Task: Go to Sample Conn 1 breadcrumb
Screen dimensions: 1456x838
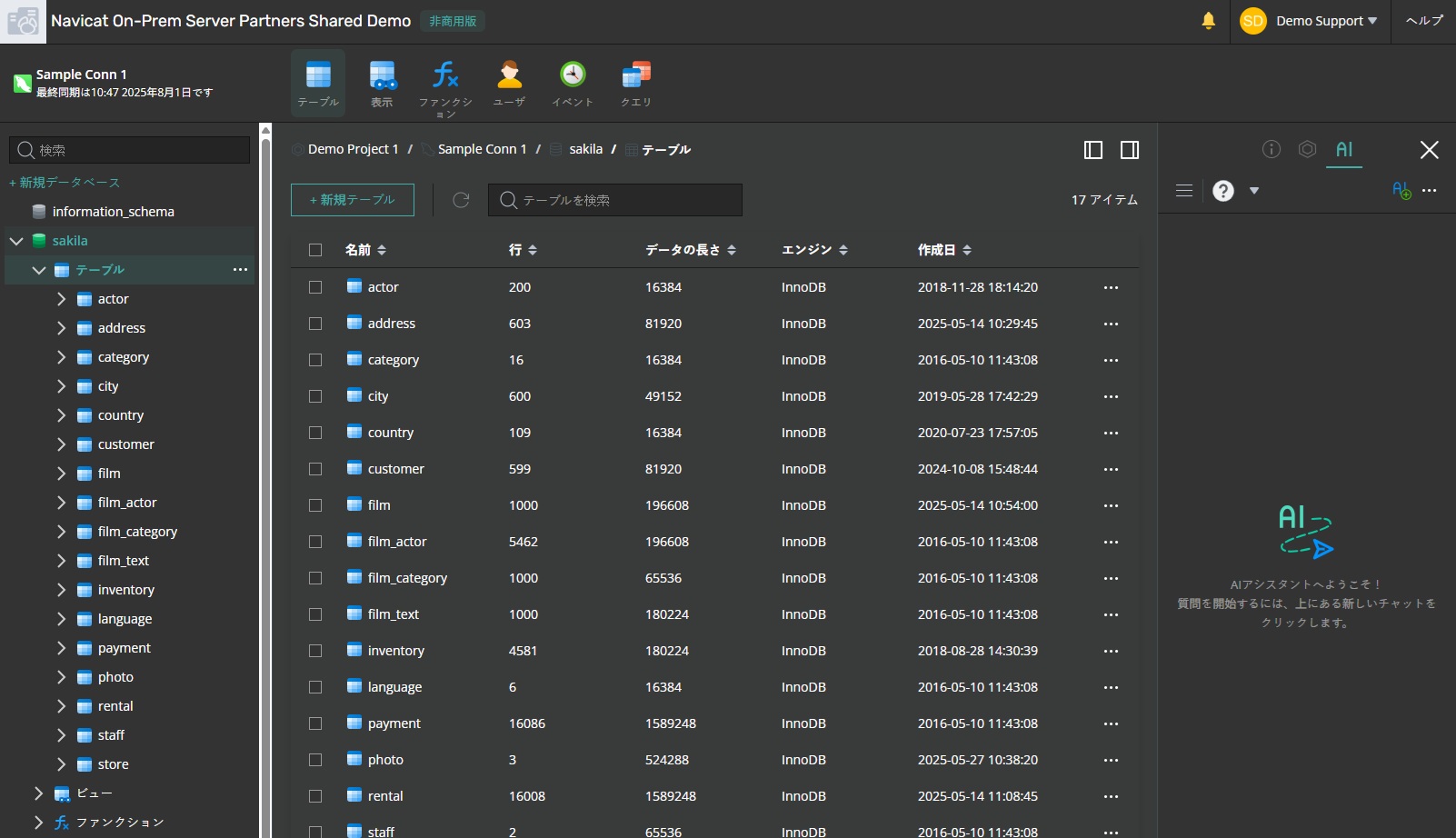Action: tap(483, 149)
